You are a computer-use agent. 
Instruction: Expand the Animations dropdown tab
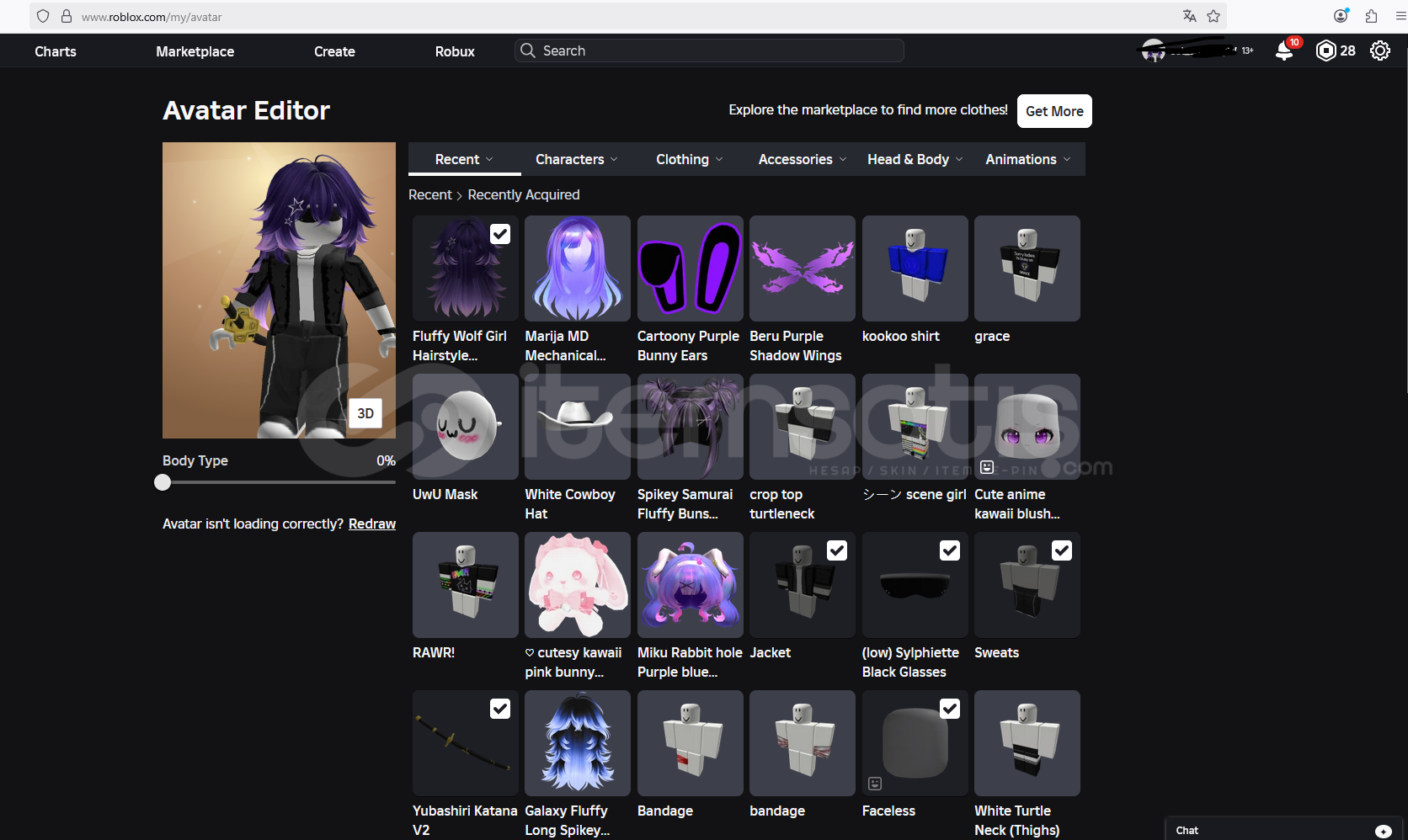point(1028,159)
